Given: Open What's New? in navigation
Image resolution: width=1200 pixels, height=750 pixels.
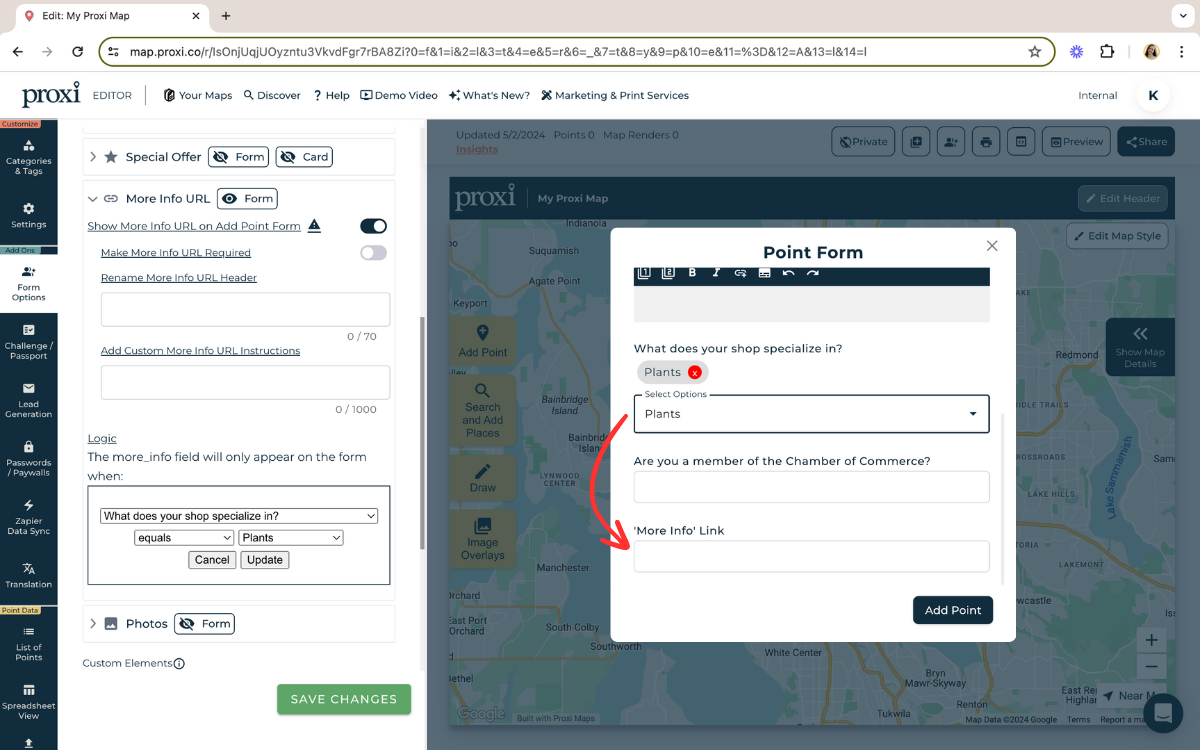Looking at the screenshot, I should [x=489, y=96].
